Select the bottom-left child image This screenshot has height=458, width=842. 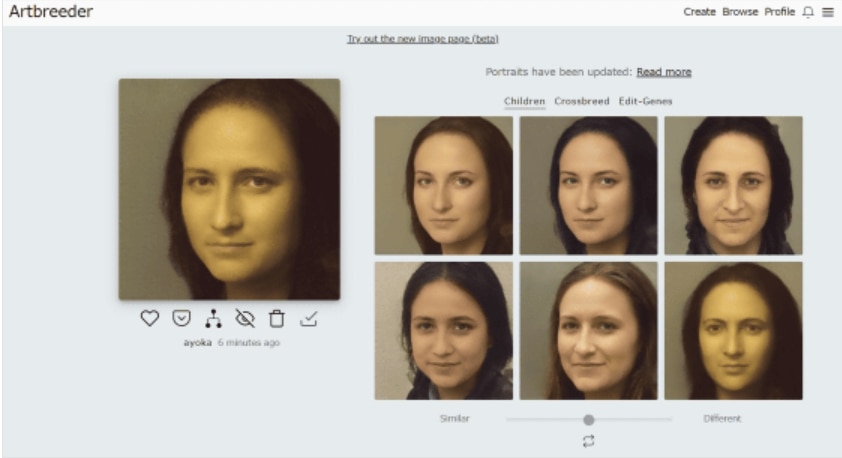(444, 331)
